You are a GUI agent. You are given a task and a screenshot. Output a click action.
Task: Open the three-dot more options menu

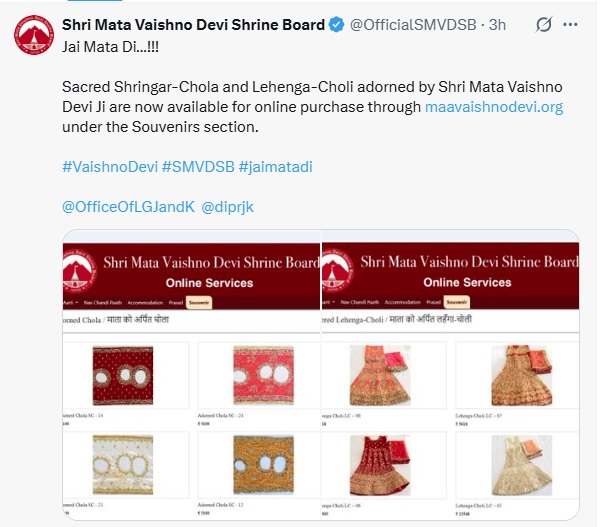[570, 25]
